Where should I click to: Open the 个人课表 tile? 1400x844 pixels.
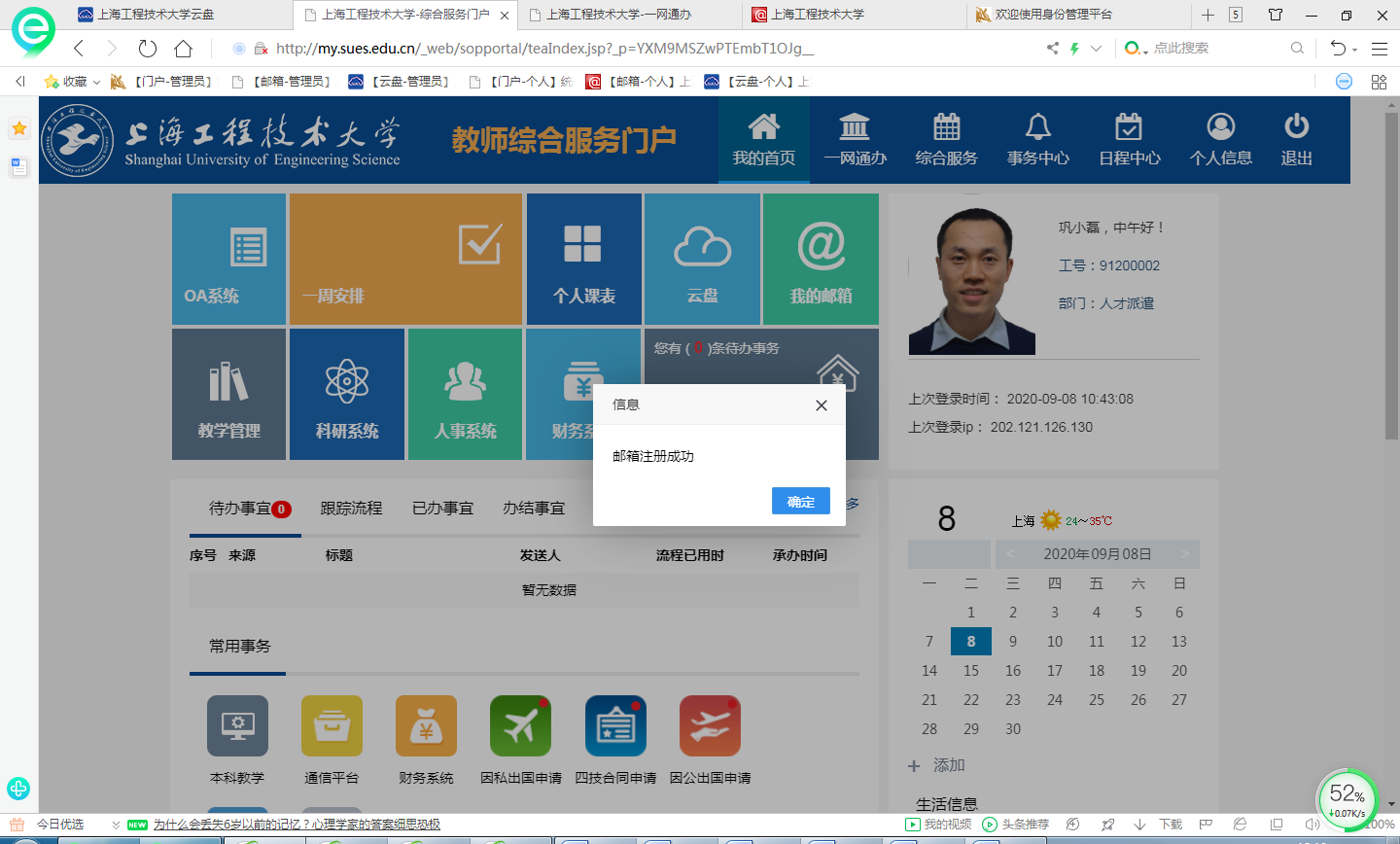point(583,259)
